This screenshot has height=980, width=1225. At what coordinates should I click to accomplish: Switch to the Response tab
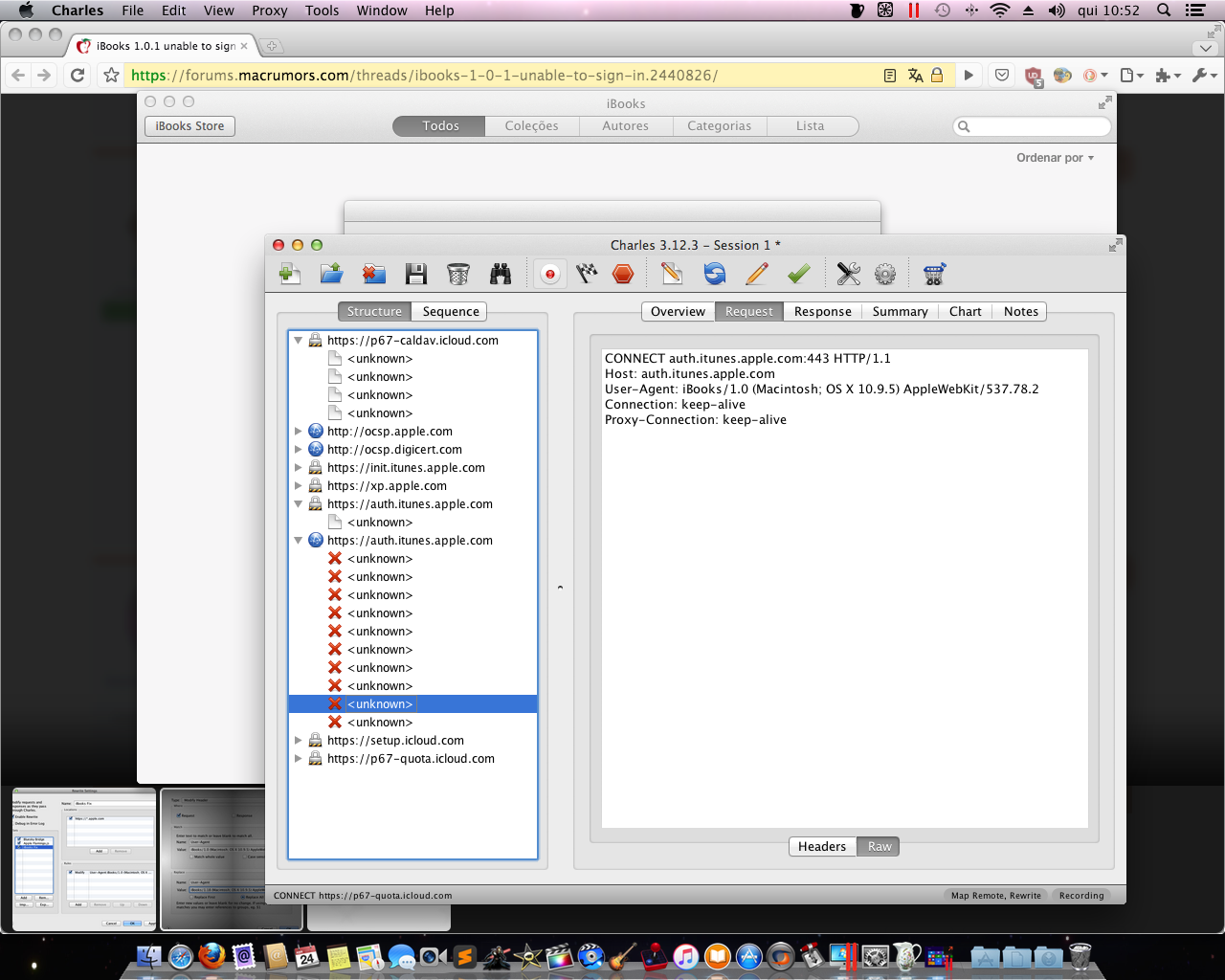822,311
